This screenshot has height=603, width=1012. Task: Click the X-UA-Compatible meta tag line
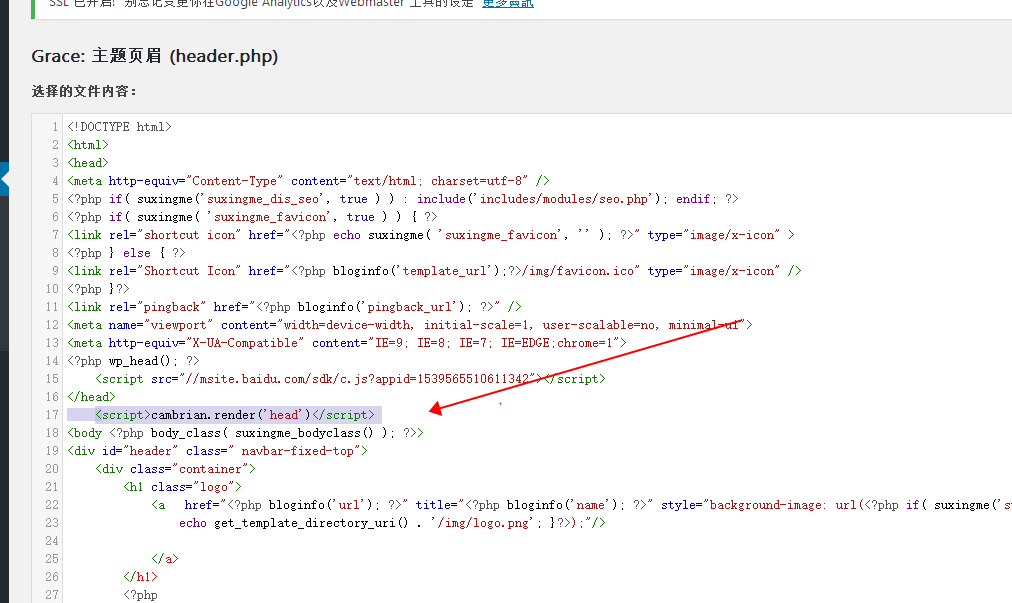tap(347, 343)
